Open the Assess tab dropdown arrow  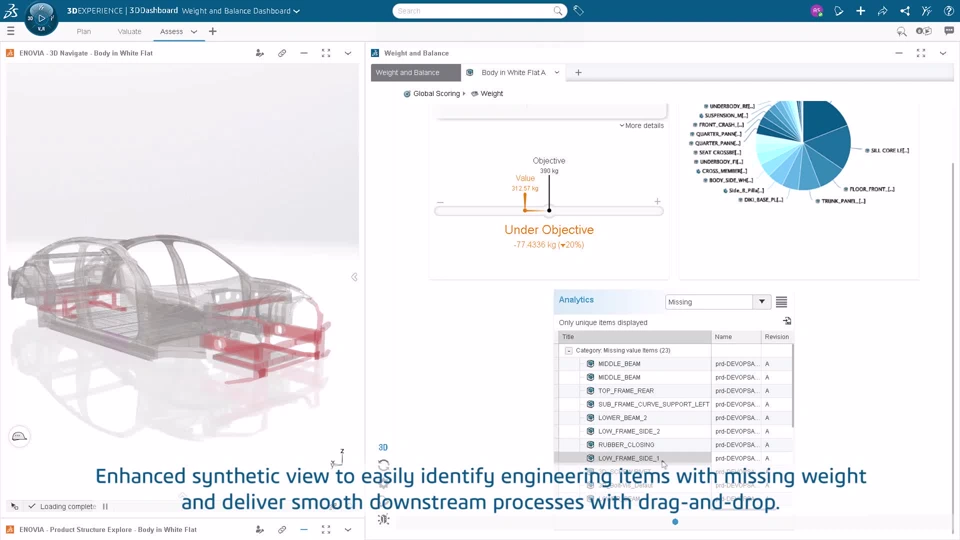point(193,31)
